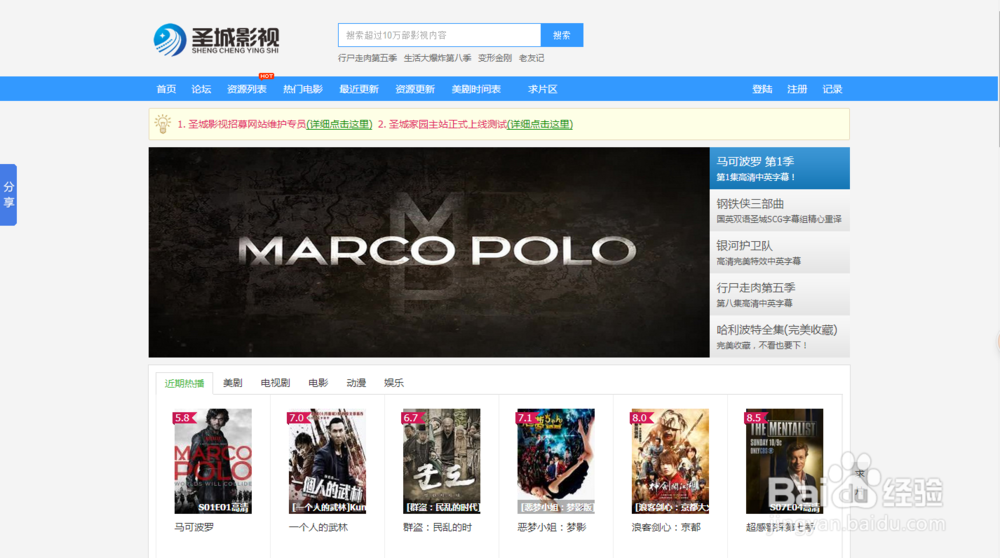Open the 马可波罗 poster thumbnail
Viewport: 1000px width, 558px height.
[x=213, y=461]
